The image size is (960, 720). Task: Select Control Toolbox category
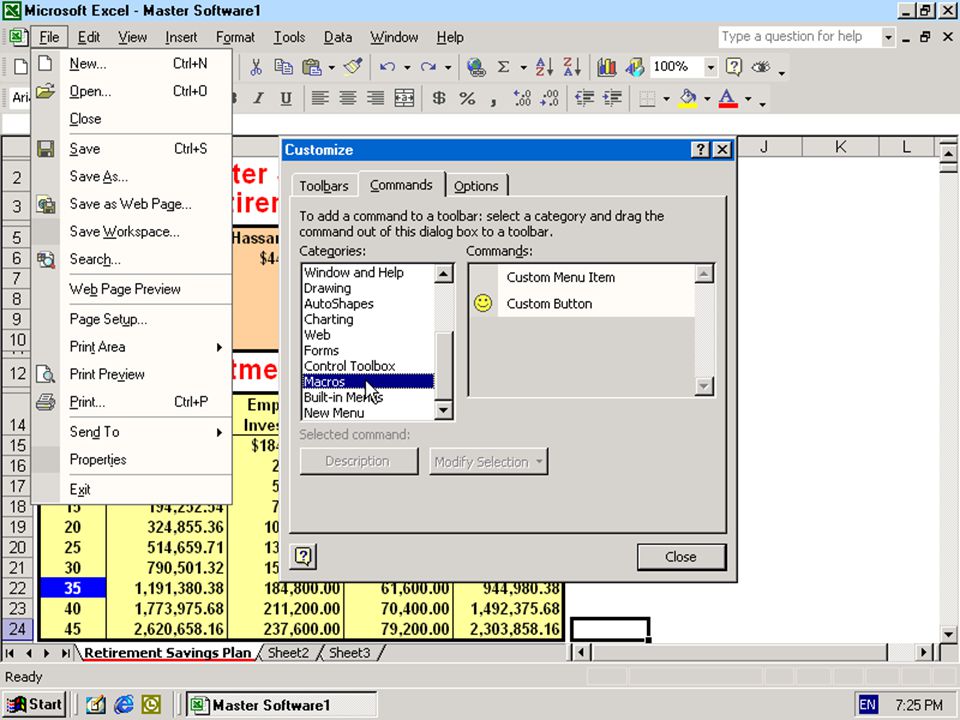pyautogui.click(x=367, y=366)
